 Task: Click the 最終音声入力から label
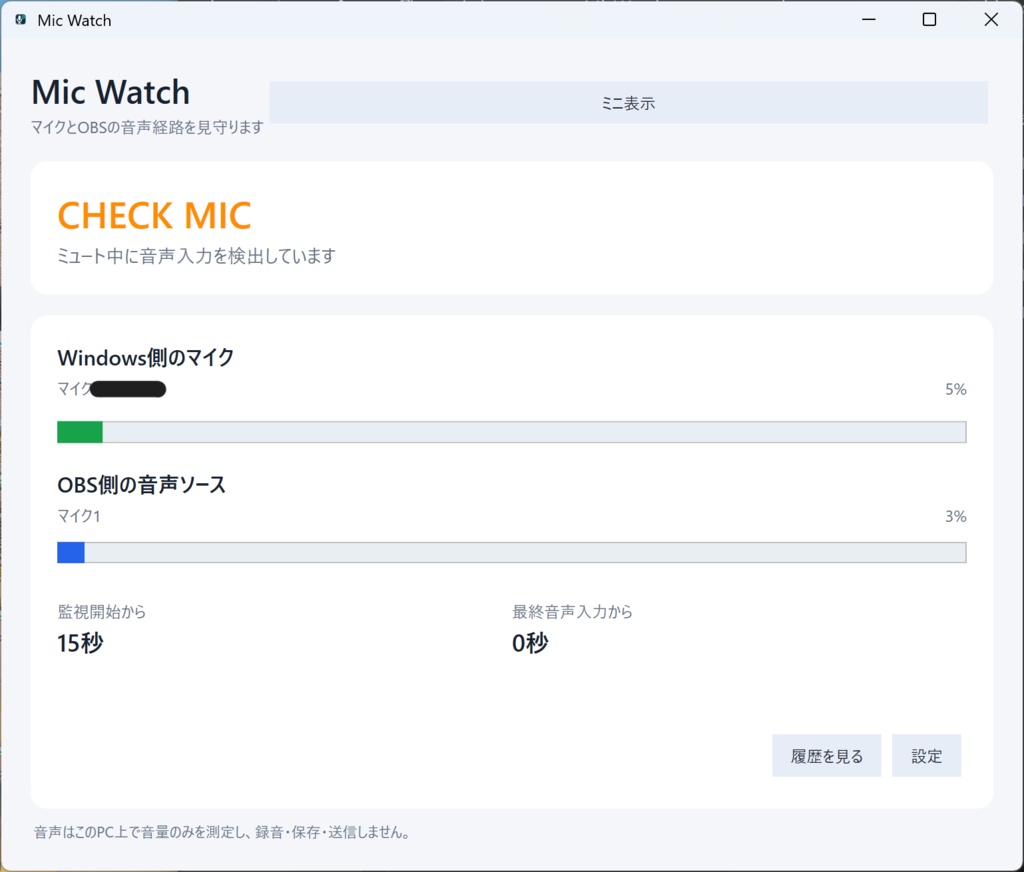[572, 612]
